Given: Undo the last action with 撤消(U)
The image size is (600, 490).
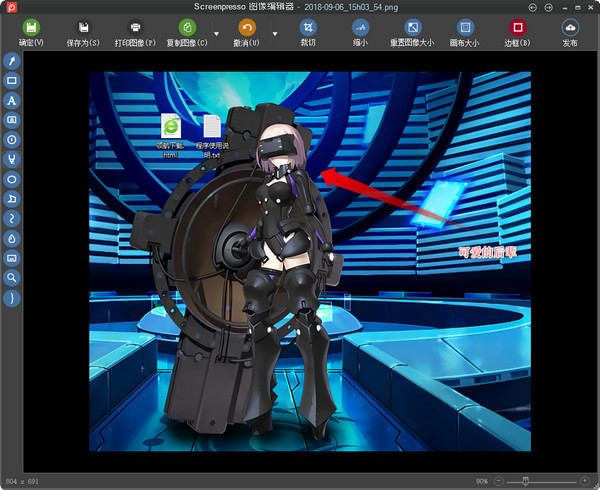Looking at the screenshot, I should click(x=247, y=33).
